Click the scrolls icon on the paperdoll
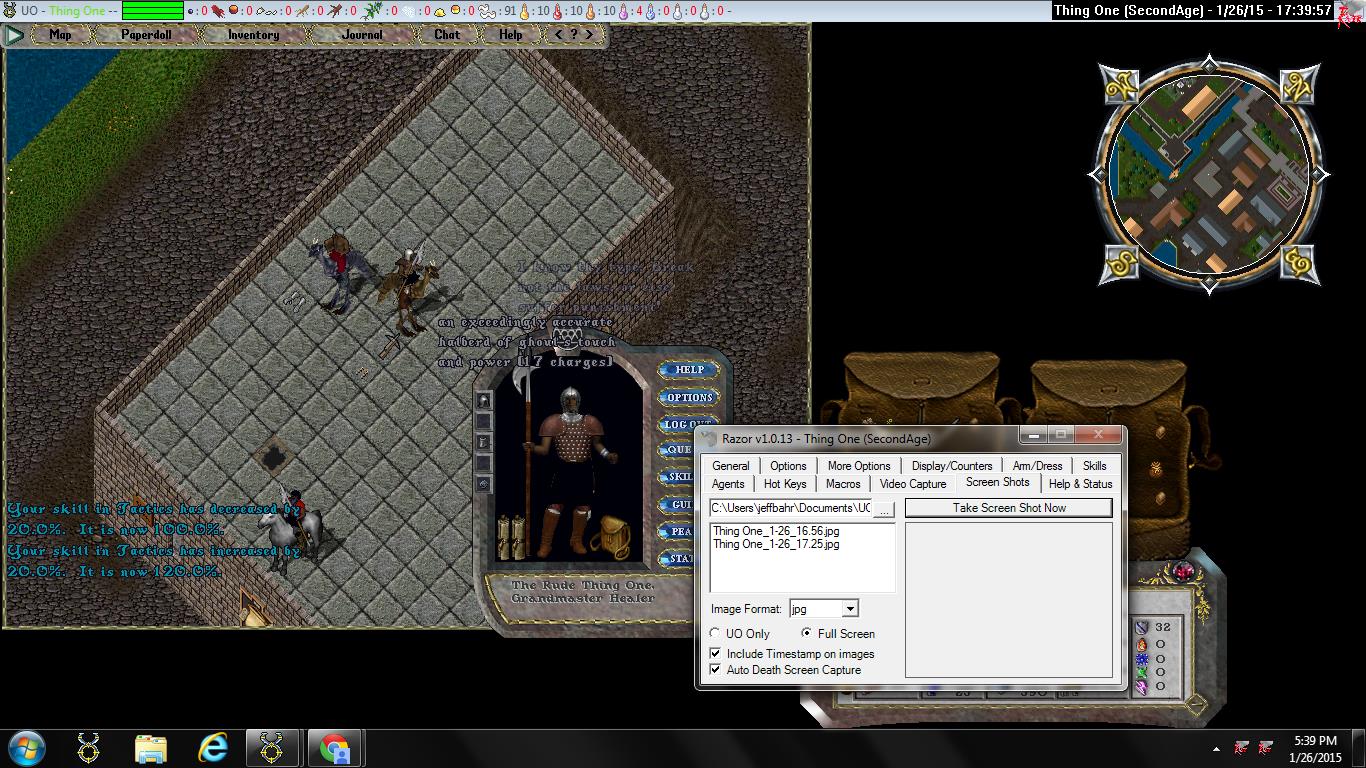The height and width of the screenshot is (768, 1366). pyautogui.click(x=511, y=537)
